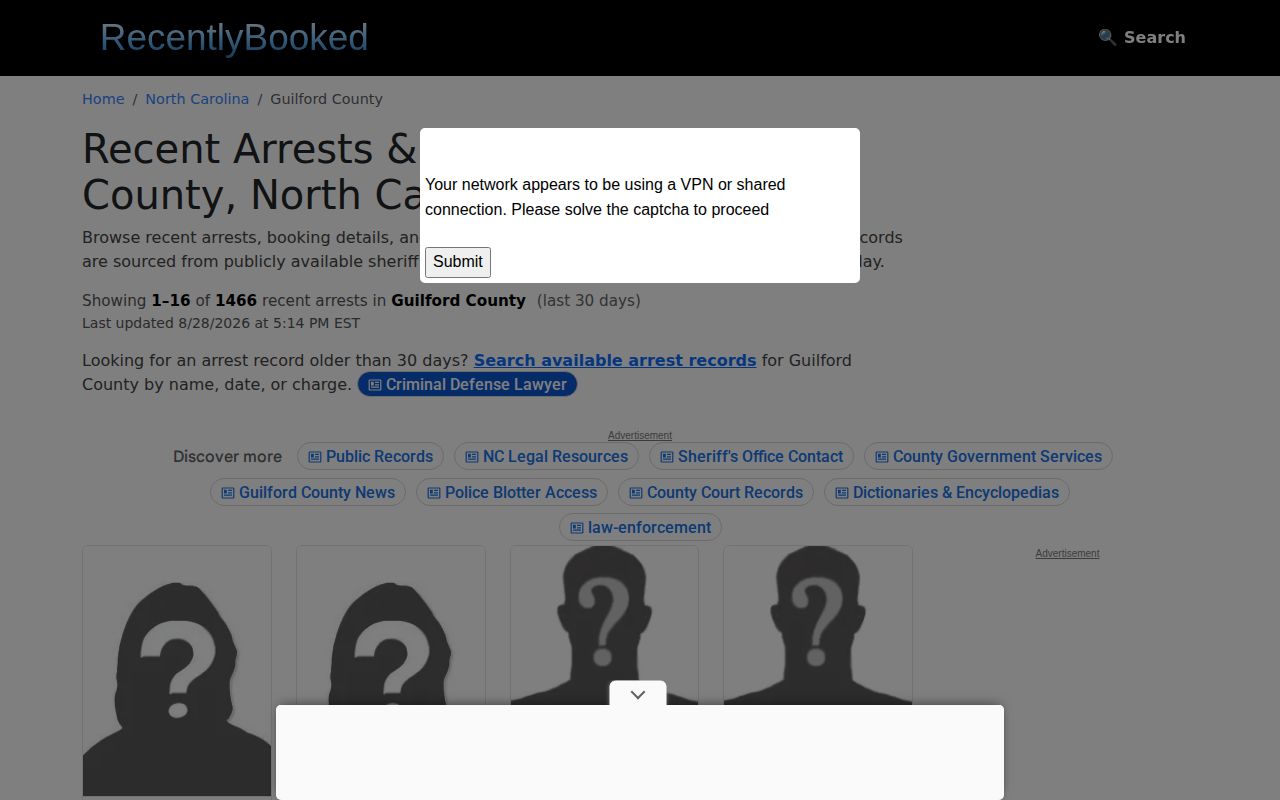Go to Home breadcrumb
Screen dimensions: 1280x800
pyautogui.click(x=103, y=99)
